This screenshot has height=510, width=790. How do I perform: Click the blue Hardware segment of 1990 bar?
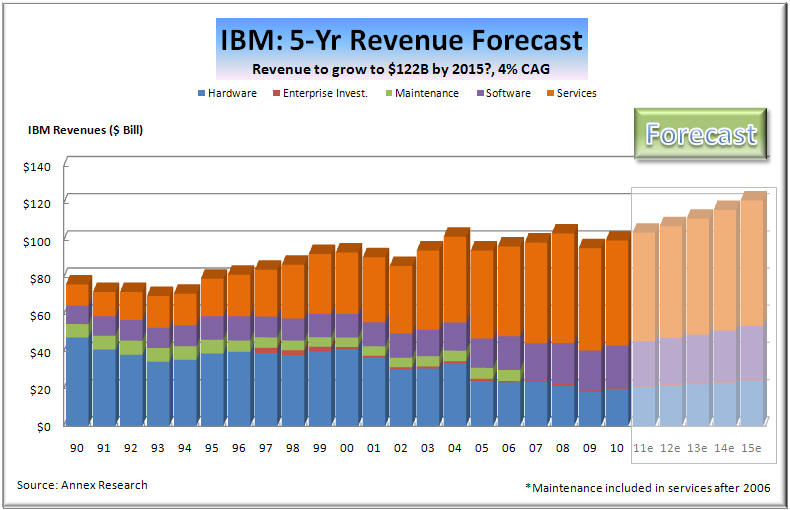tap(76, 380)
